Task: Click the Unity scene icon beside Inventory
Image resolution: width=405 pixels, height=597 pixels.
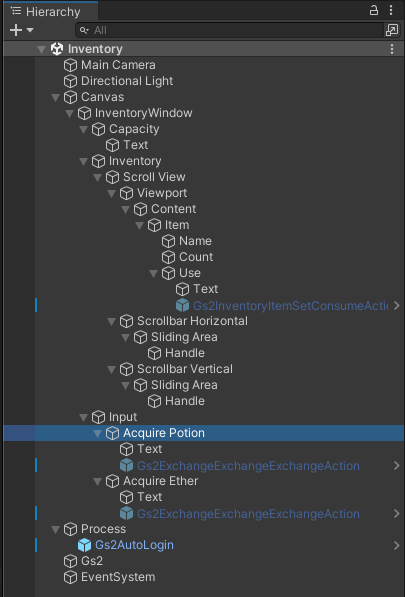Action: (x=57, y=49)
